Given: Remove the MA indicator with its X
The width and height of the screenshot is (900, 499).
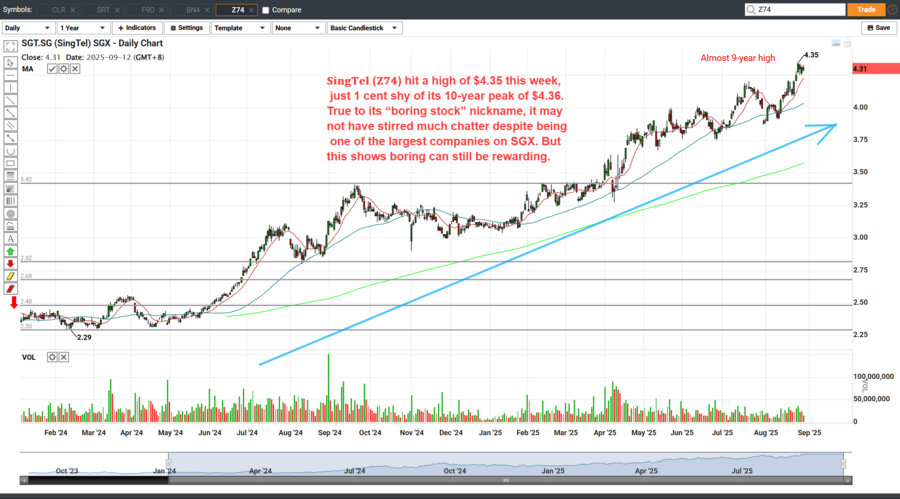Looking at the screenshot, I should (75, 69).
